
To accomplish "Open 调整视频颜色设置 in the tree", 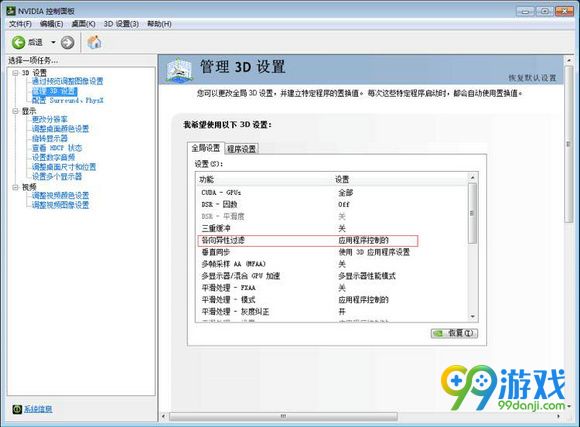I will pos(60,195).
